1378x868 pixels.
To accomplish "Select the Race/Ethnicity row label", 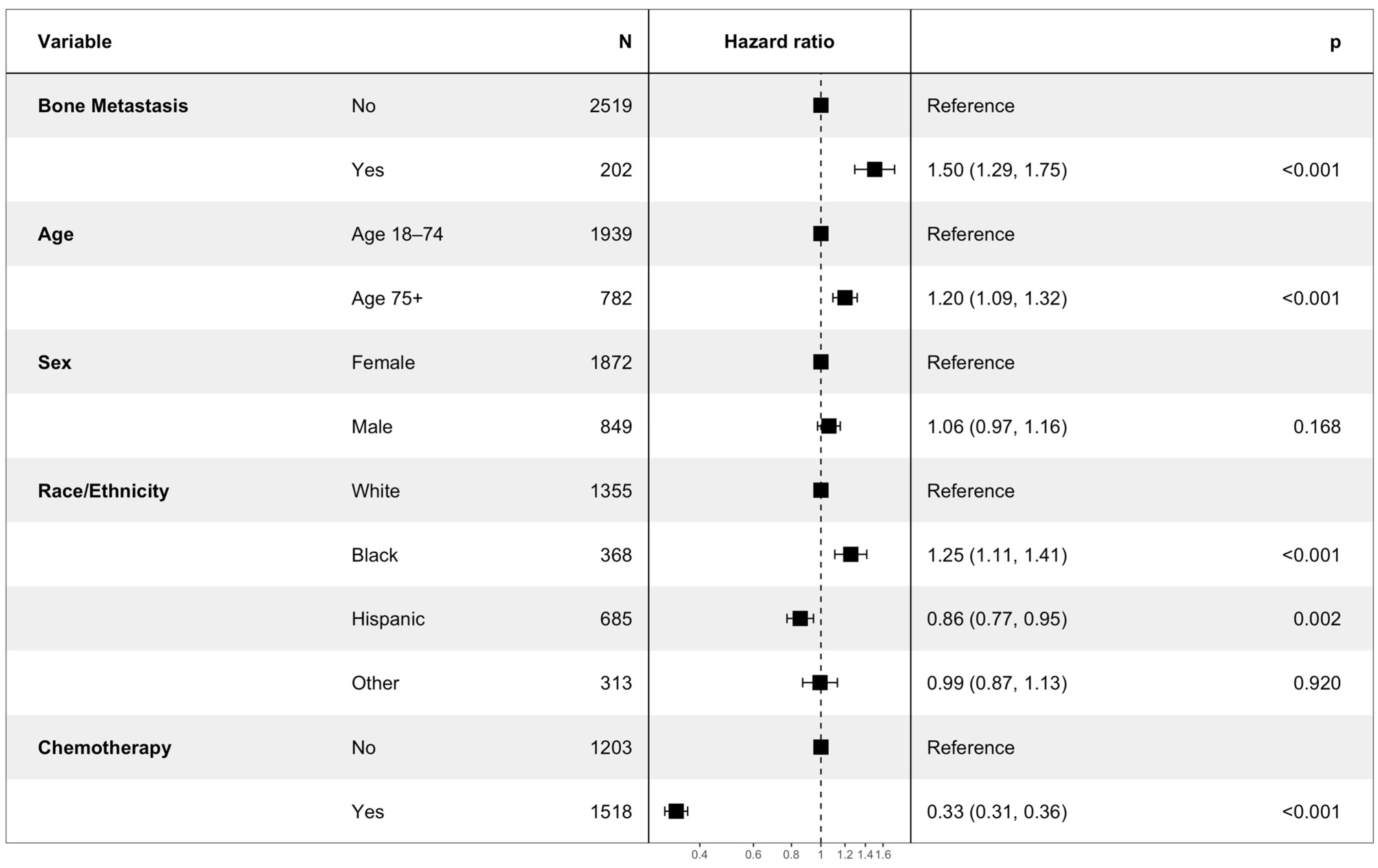I will pos(103,491).
